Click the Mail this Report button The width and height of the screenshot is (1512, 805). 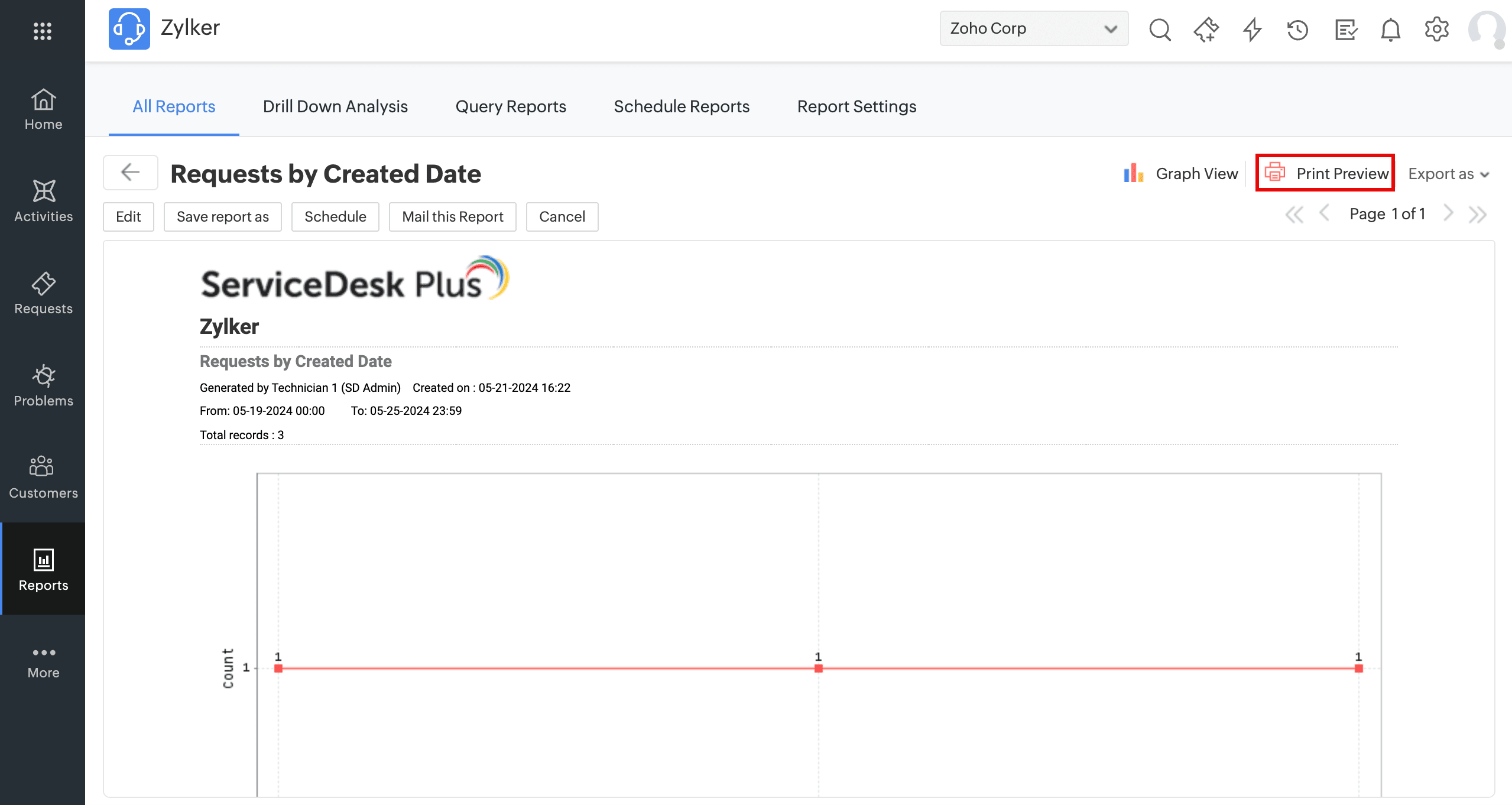click(452, 216)
